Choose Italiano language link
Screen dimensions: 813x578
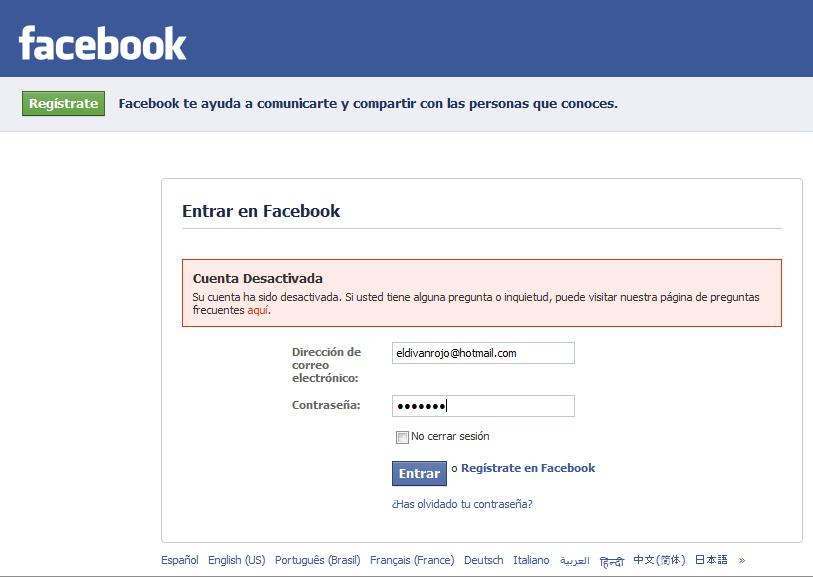tap(531, 560)
